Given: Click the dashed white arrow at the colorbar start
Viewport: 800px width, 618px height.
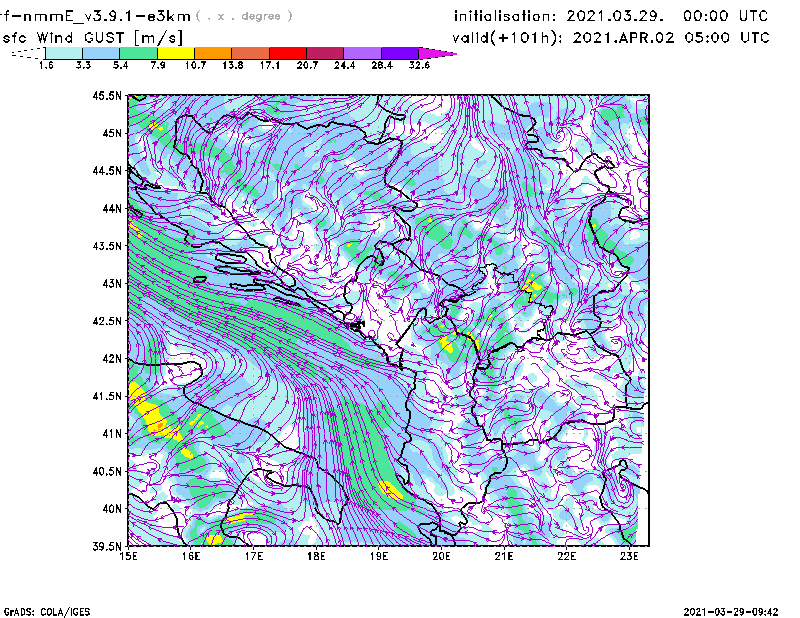Looking at the screenshot, I should (x=28, y=53).
